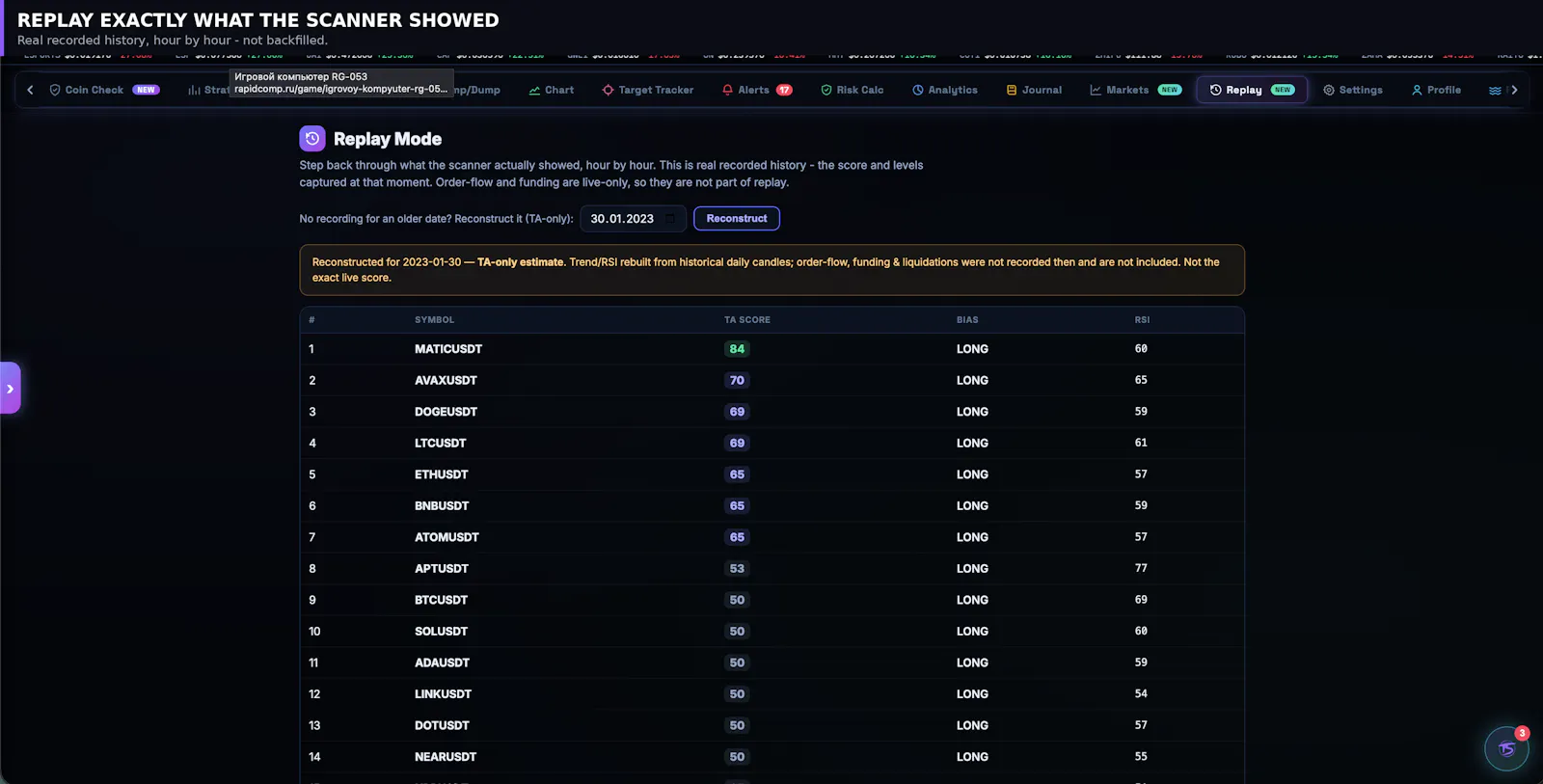Click the Profile person icon

click(1417, 90)
